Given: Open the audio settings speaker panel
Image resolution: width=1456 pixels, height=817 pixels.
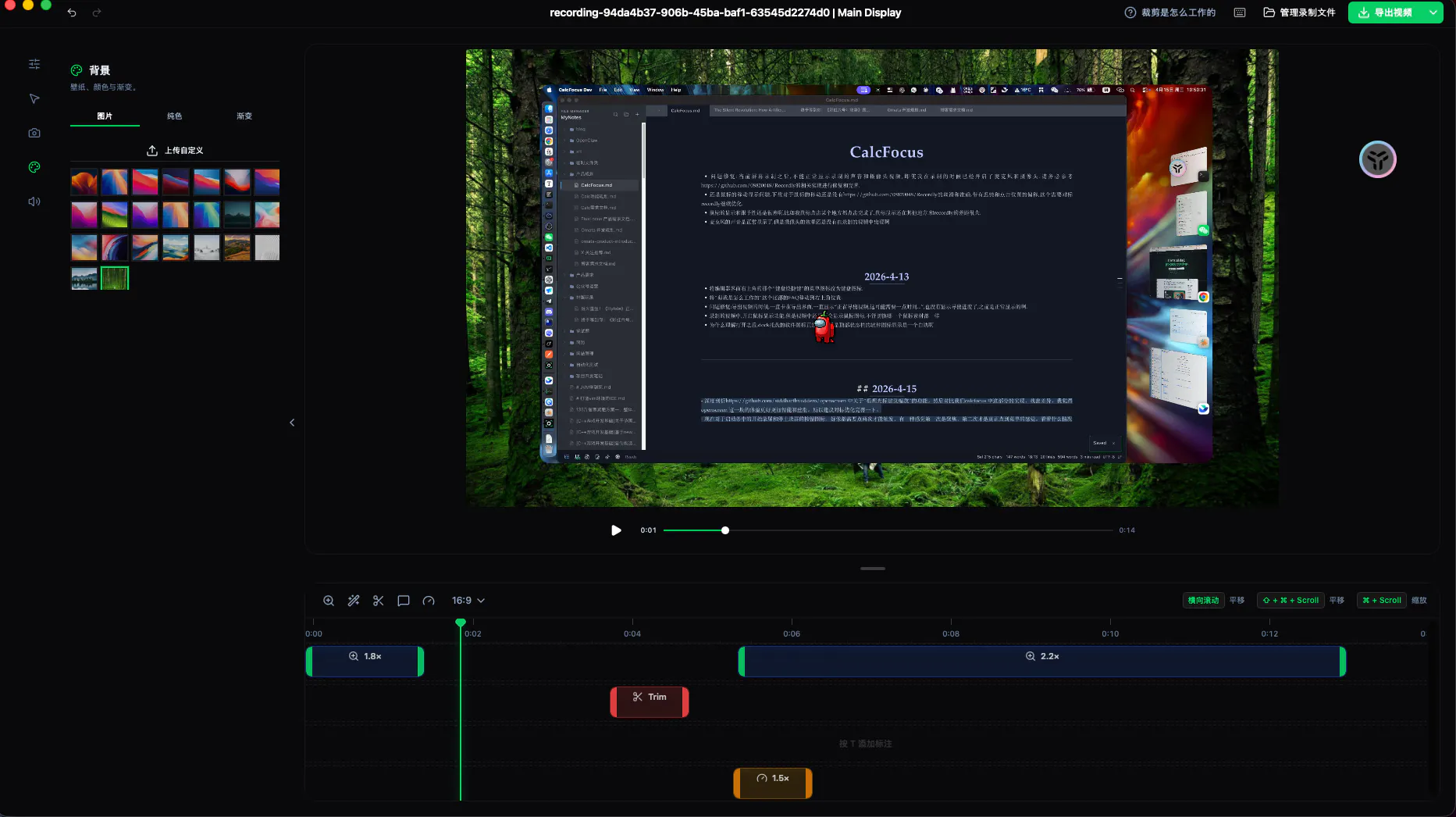Looking at the screenshot, I should [34, 202].
